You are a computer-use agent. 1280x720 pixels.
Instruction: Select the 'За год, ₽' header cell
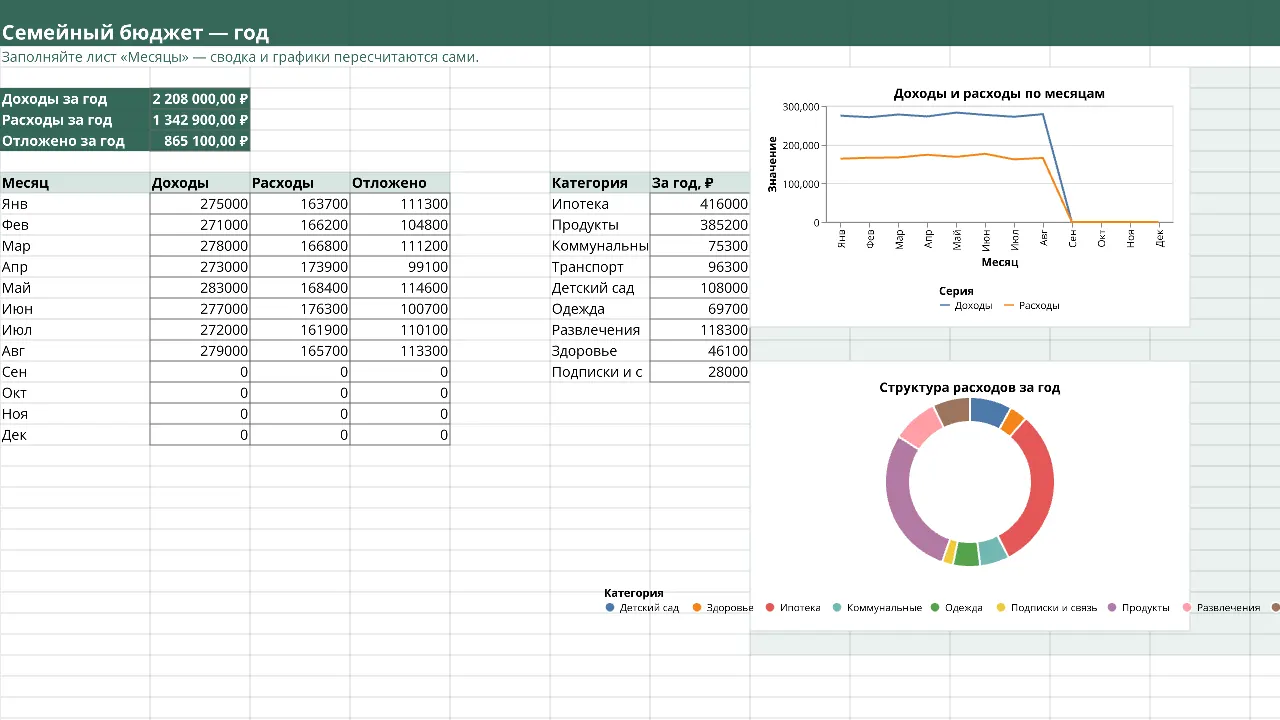coord(700,183)
